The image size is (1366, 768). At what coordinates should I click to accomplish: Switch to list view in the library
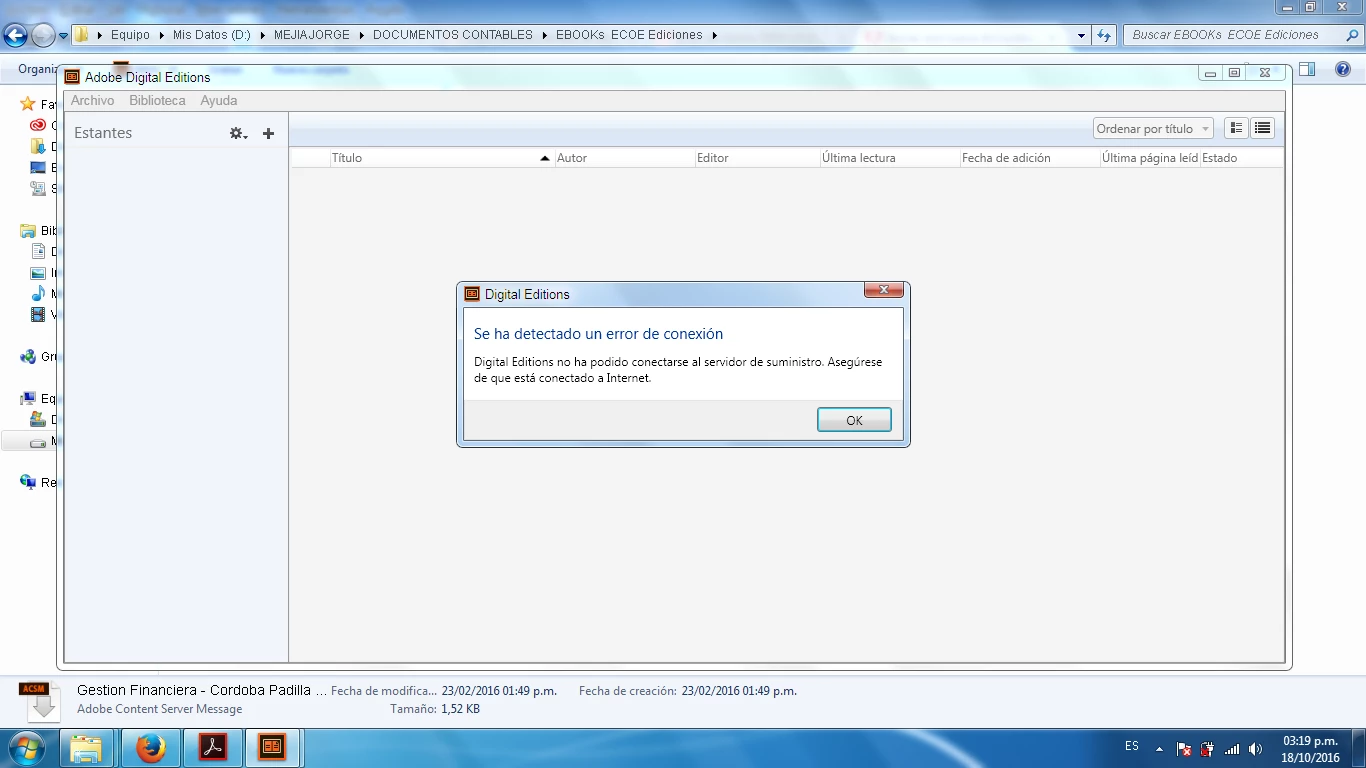(x=1262, y=128)
